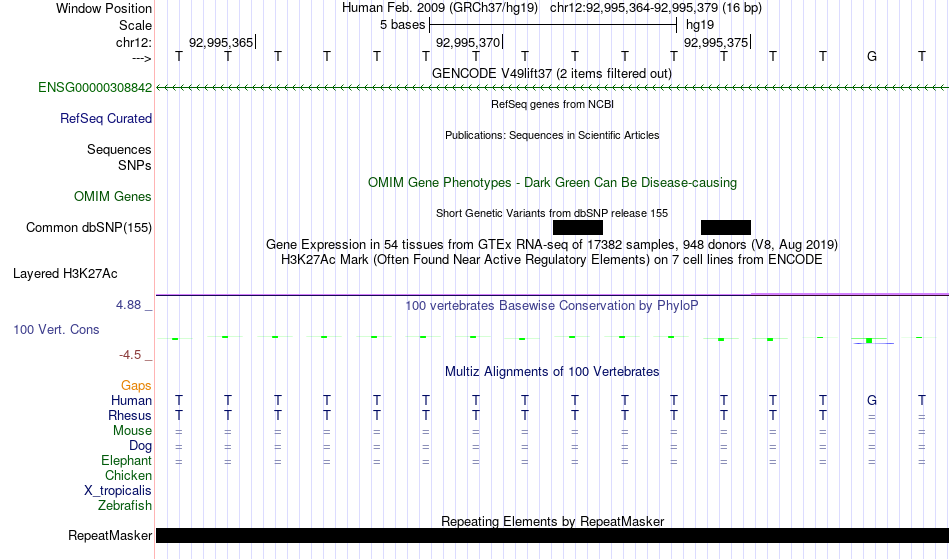
Task: Click the Rhesus species label
Action: point(130,415)
